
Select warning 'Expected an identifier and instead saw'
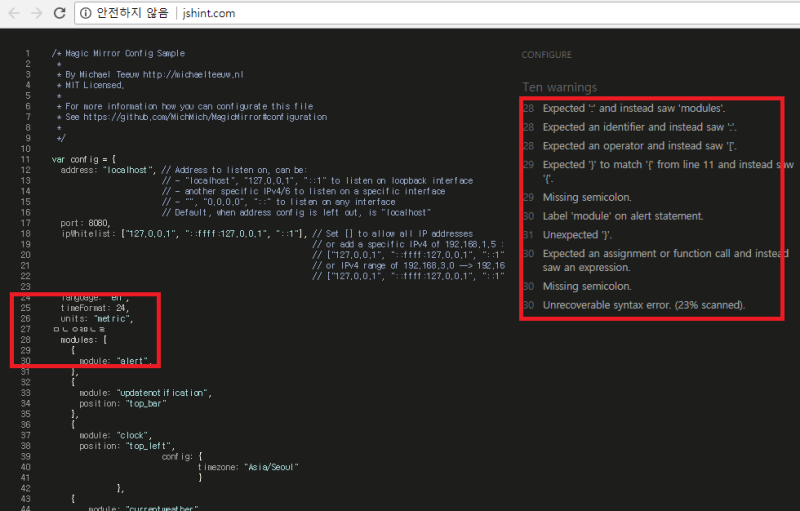639,127
